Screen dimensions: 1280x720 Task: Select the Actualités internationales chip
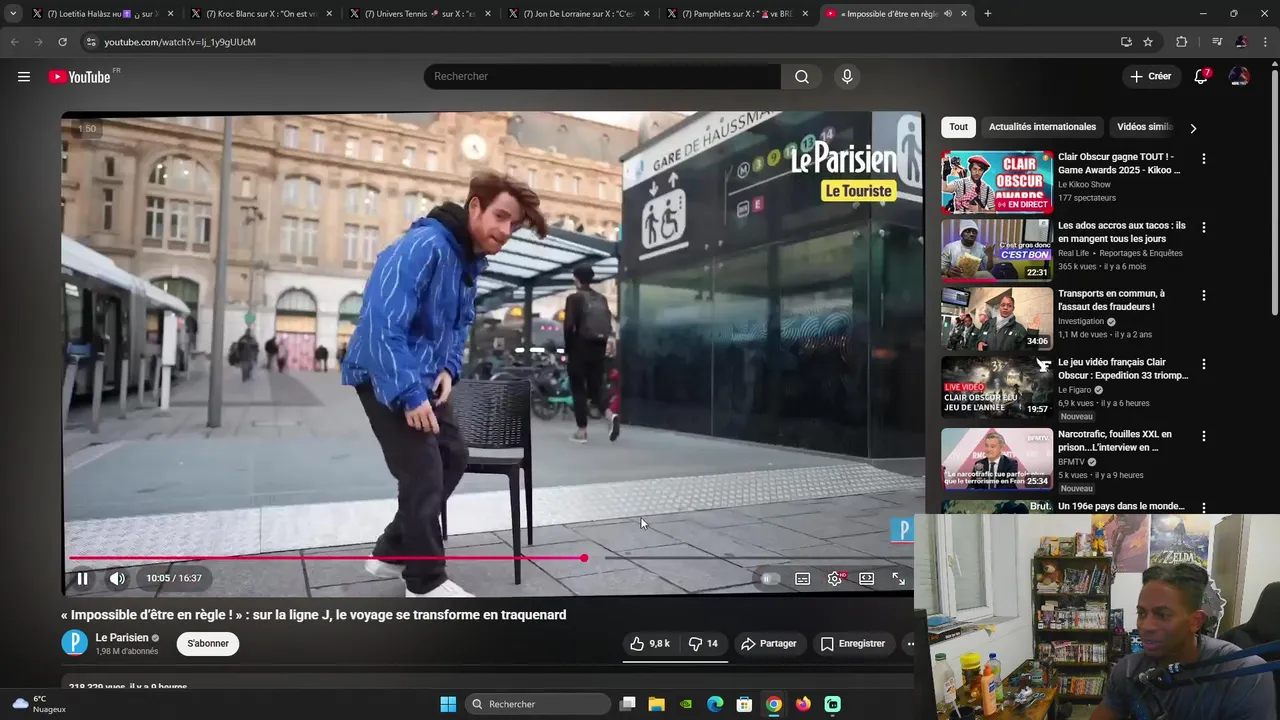[1042, 127]
